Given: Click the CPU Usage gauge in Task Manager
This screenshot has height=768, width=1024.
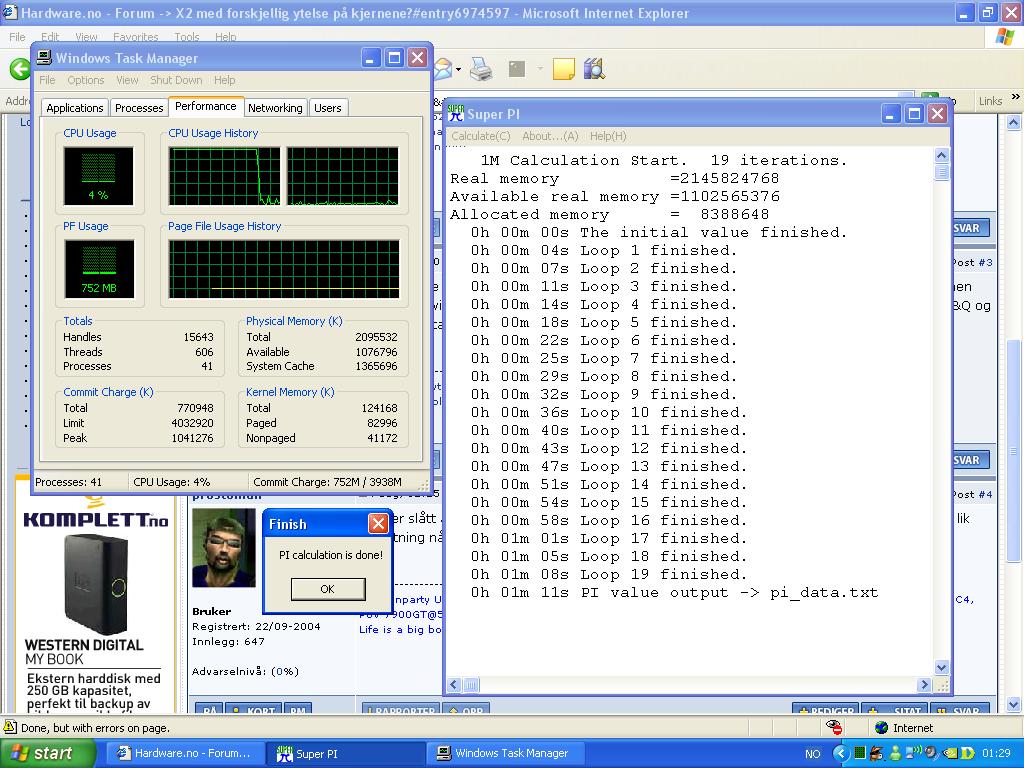Looking at the screenshot, I should click(x=99, y=176).
